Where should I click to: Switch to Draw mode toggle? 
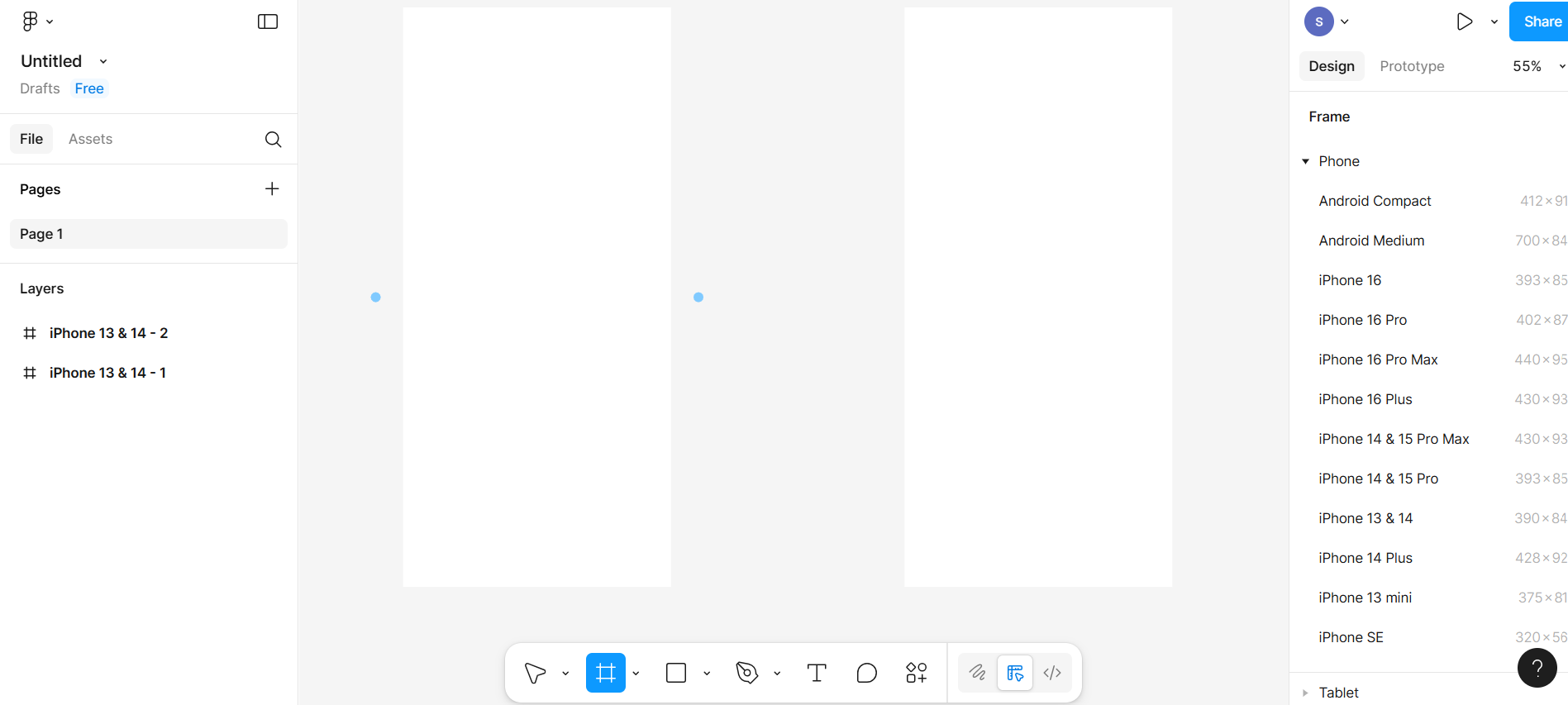click(978, 673)
